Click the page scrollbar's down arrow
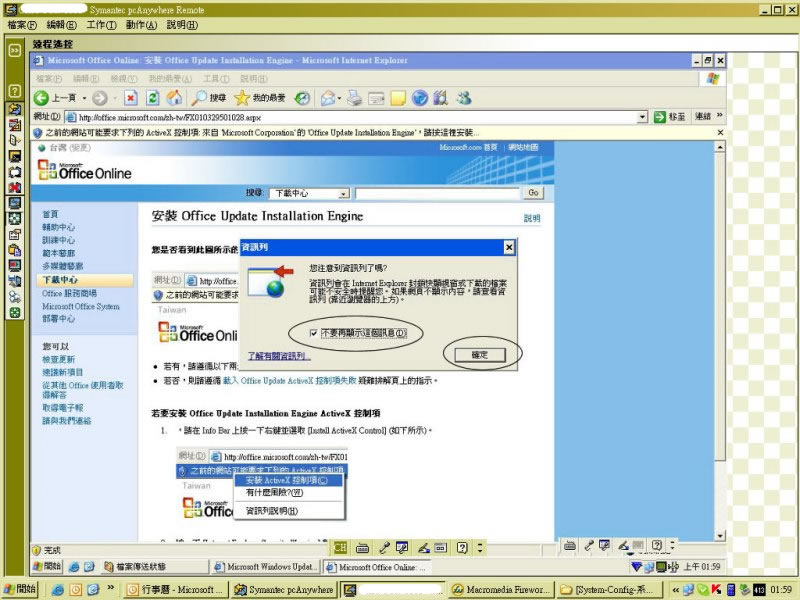This screenshot has width=800, height=600. (719, 536)
